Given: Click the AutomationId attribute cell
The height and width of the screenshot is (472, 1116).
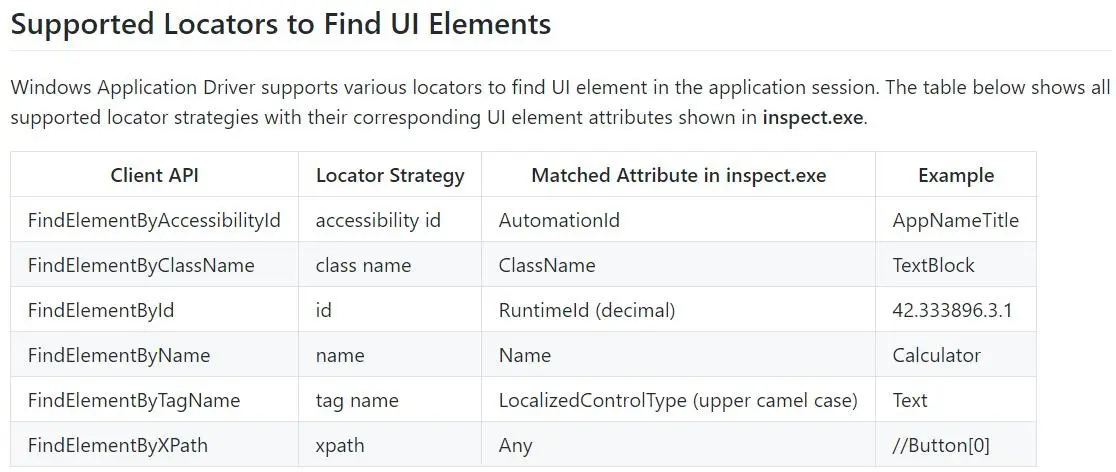Looking at the screenshot, I should click(x=559, y=220).
